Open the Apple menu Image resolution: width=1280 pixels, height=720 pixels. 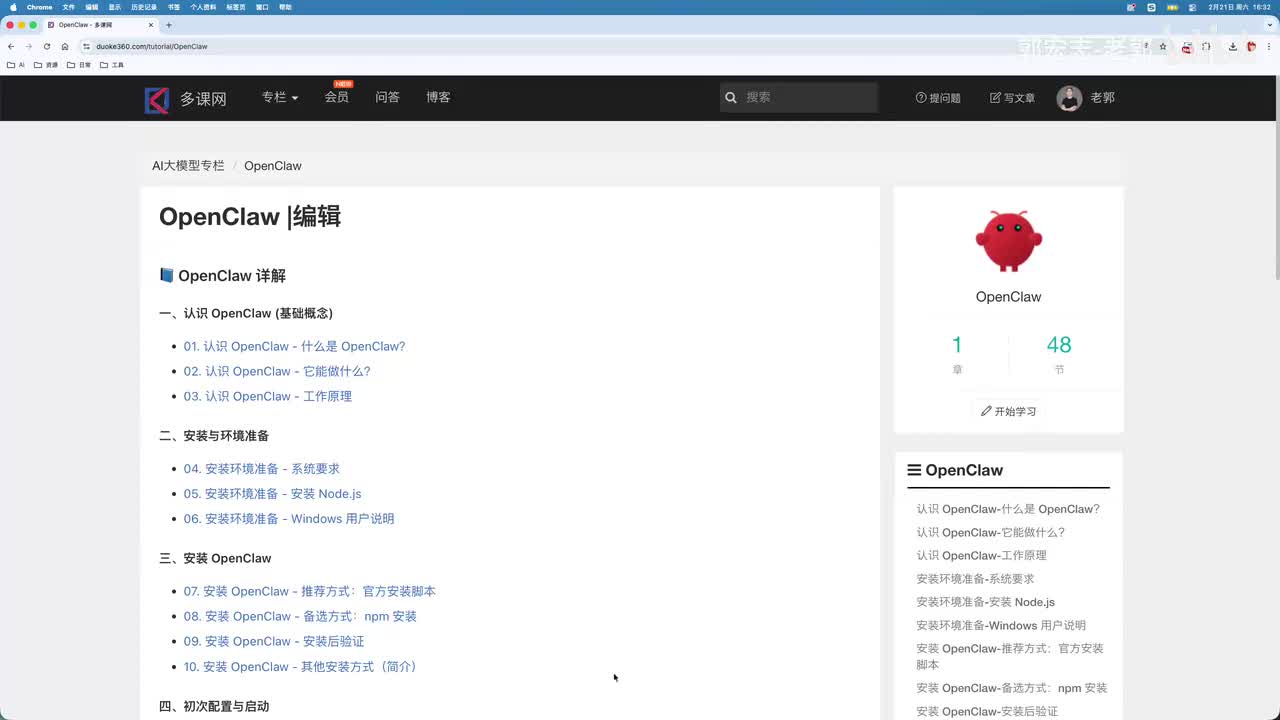[x=13, y=7]
